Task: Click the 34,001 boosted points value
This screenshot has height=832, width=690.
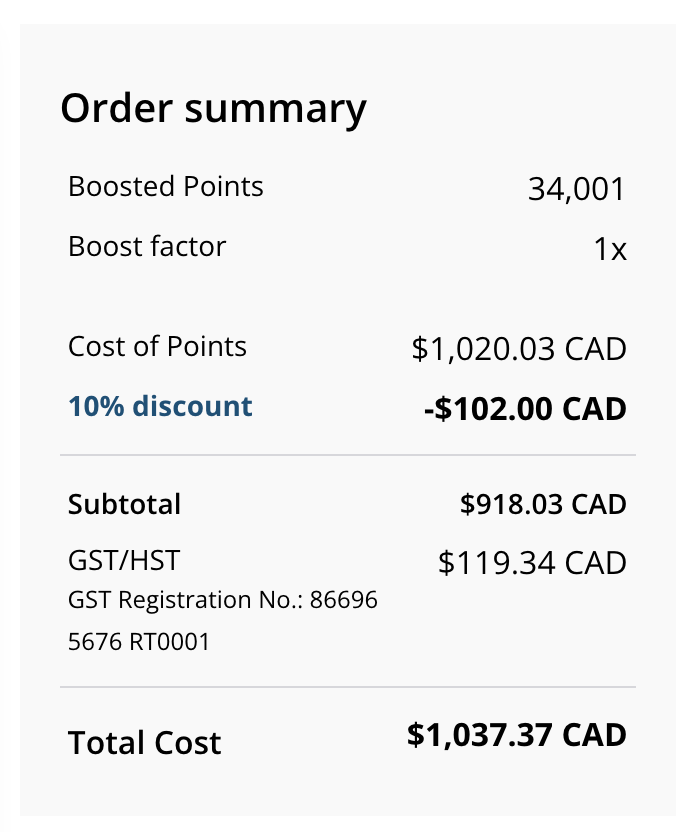Action: click(576, 189)
